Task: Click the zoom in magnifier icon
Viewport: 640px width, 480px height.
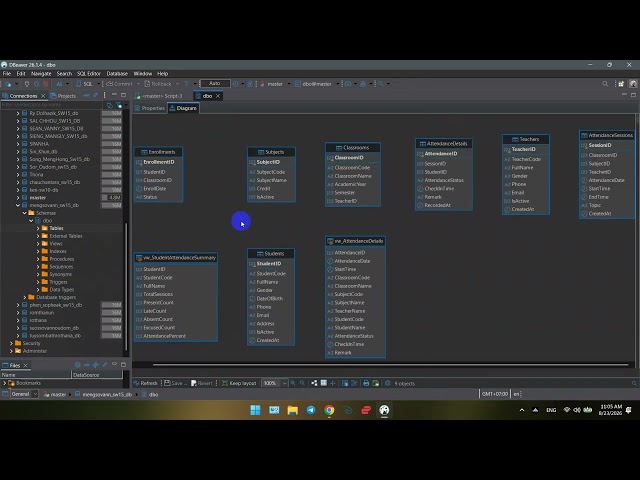Action: pyautogui.click(x=293, y=383)
